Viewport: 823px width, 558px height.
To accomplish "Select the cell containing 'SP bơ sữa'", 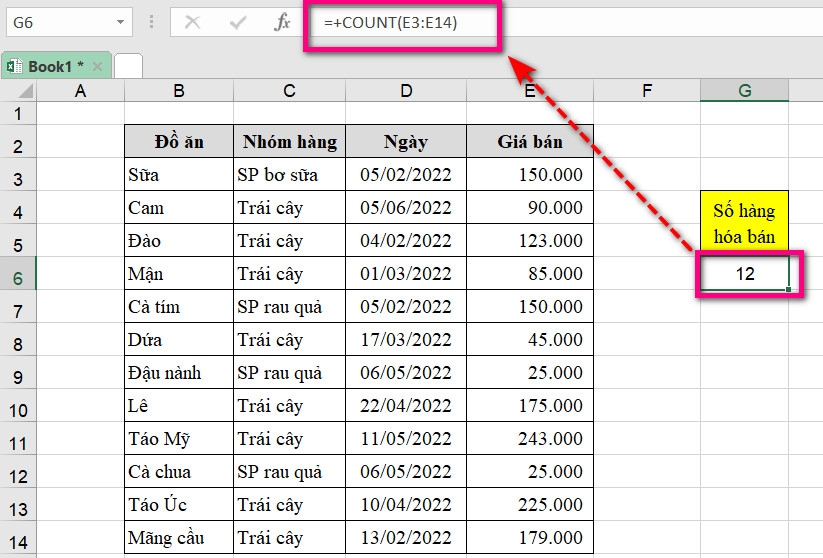I will click(x=289, y=174).
